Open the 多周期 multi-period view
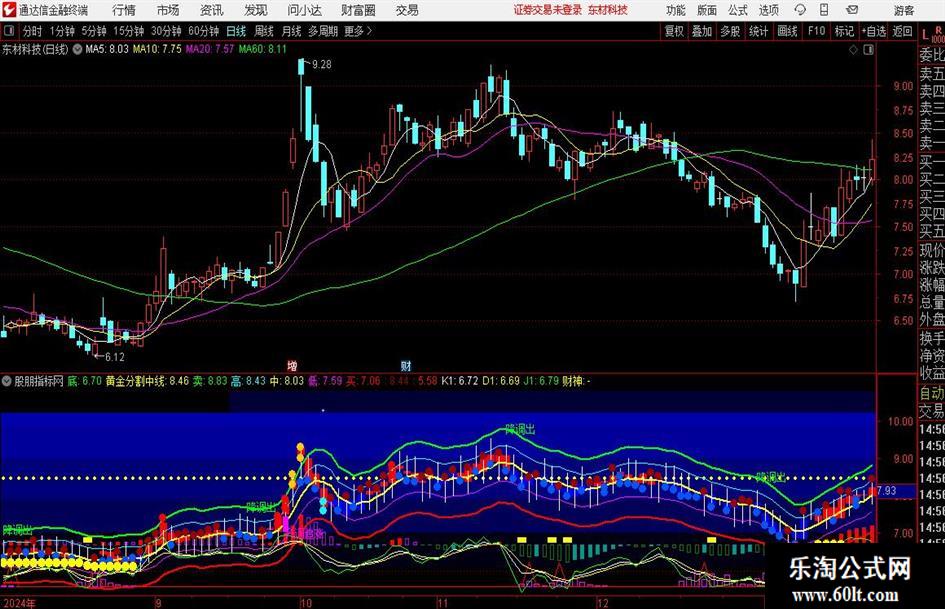945x609 pixels. click(323, 31)
